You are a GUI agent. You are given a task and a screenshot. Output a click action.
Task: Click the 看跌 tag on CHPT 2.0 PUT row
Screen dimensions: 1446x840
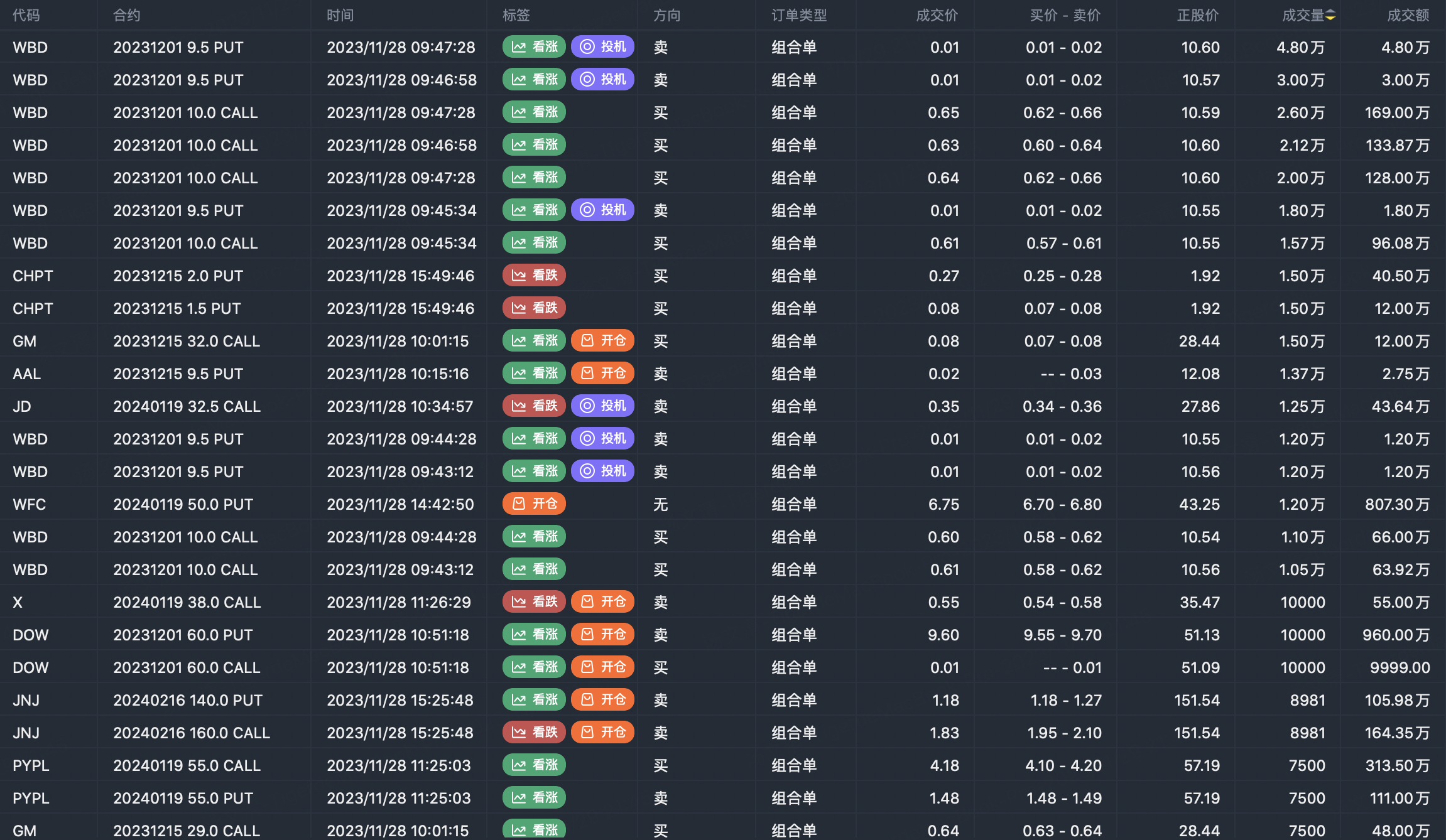coord(534,275)
